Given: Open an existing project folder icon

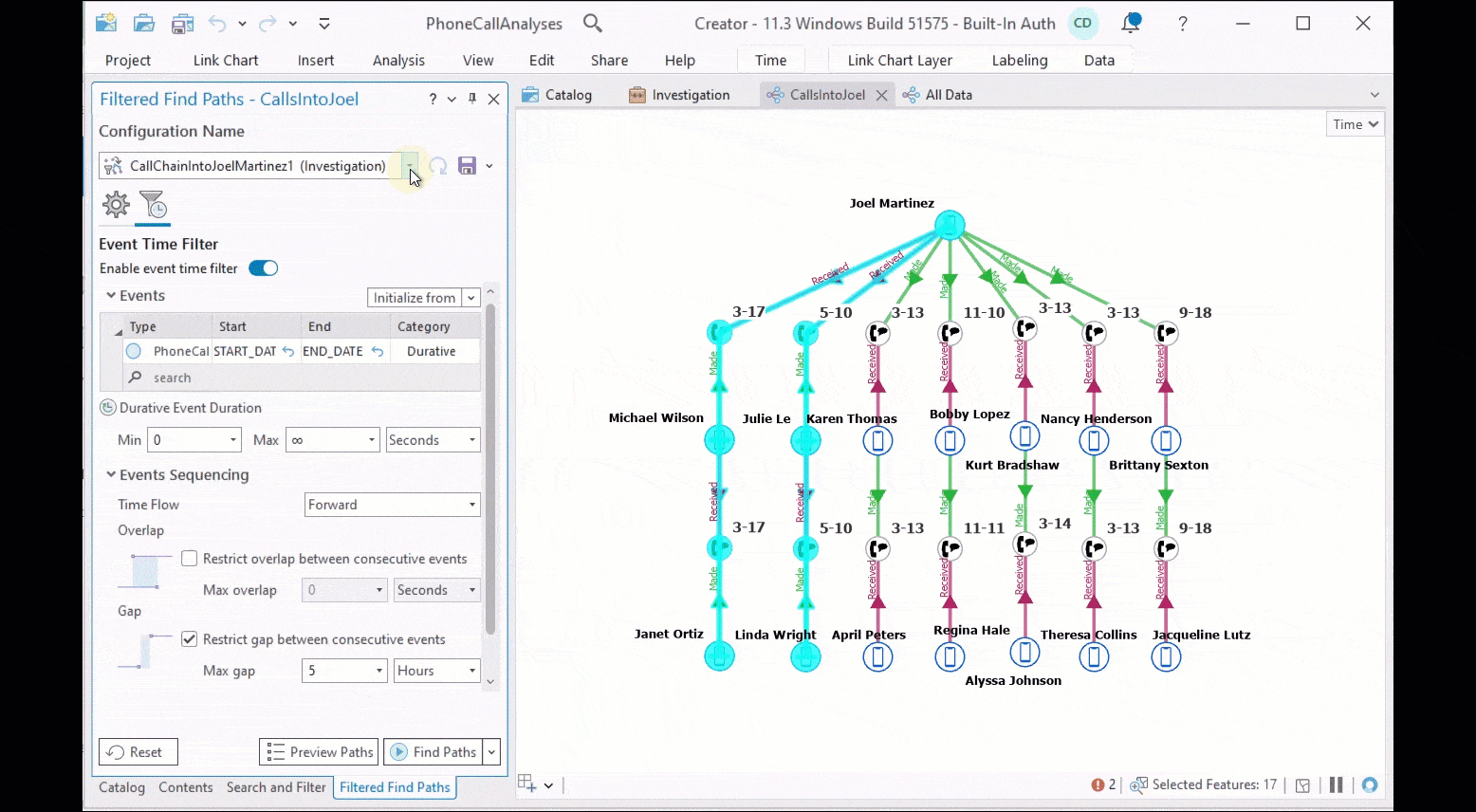Looking at the screenshot, I should pos(144,23).
